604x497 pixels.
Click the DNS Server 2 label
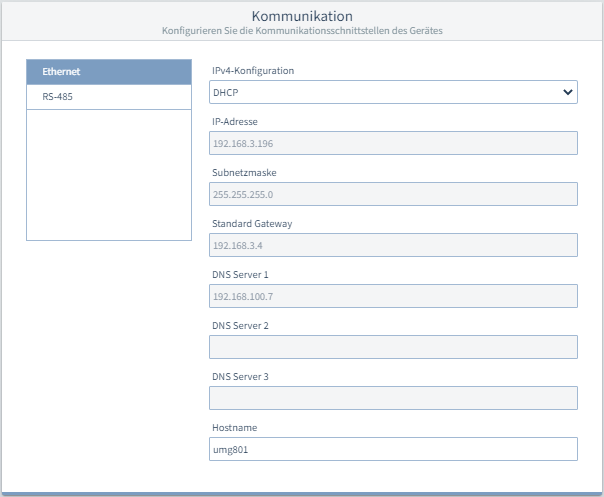(240, 326)
